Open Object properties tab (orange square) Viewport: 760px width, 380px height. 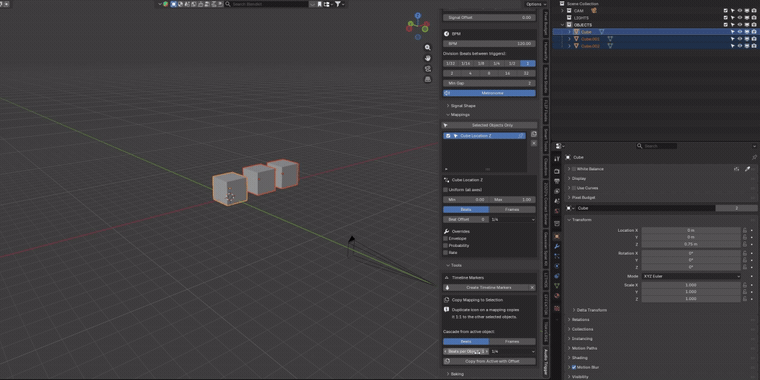[556, 237]
